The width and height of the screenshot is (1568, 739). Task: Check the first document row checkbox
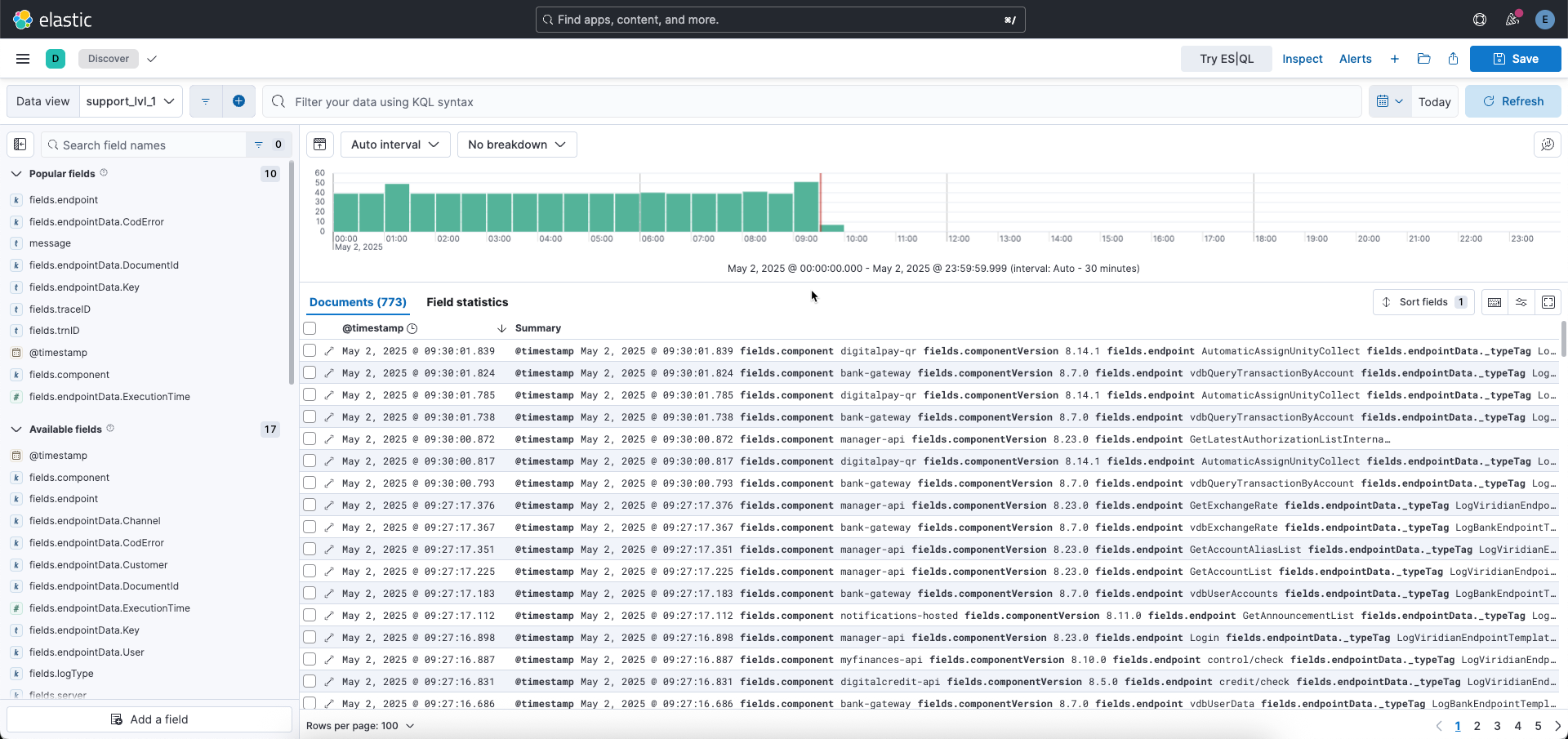click(x=310, y=350)
